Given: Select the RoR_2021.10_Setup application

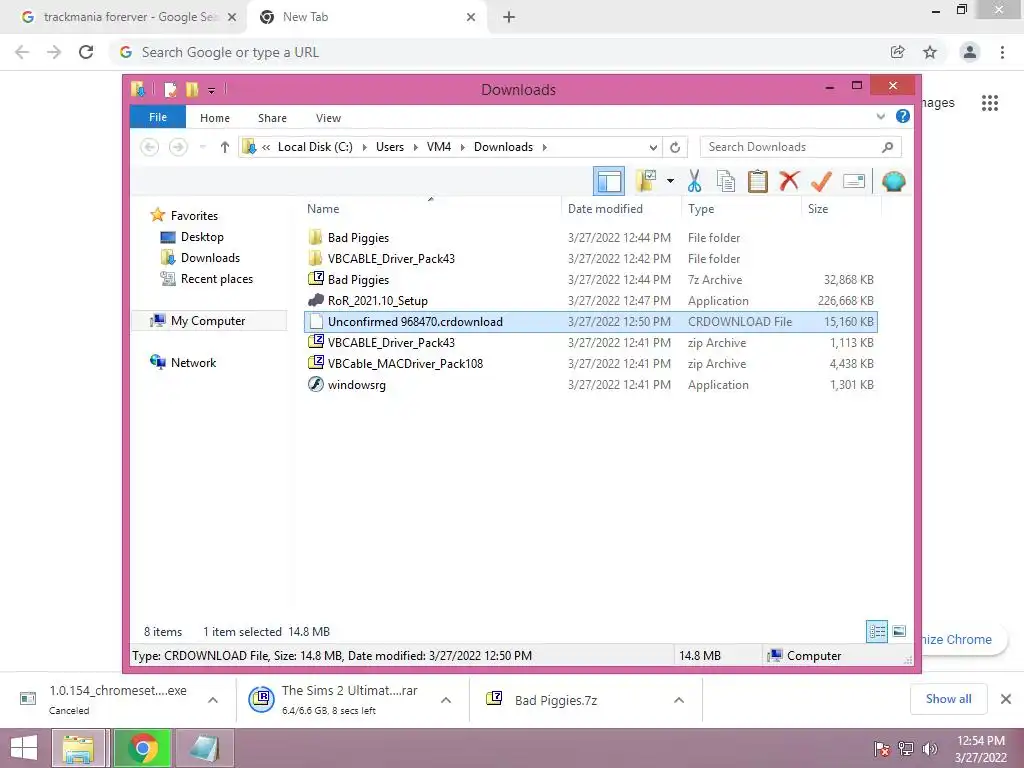Looking at the screenshot, I should pyautogui.click(x=590, y=300).
